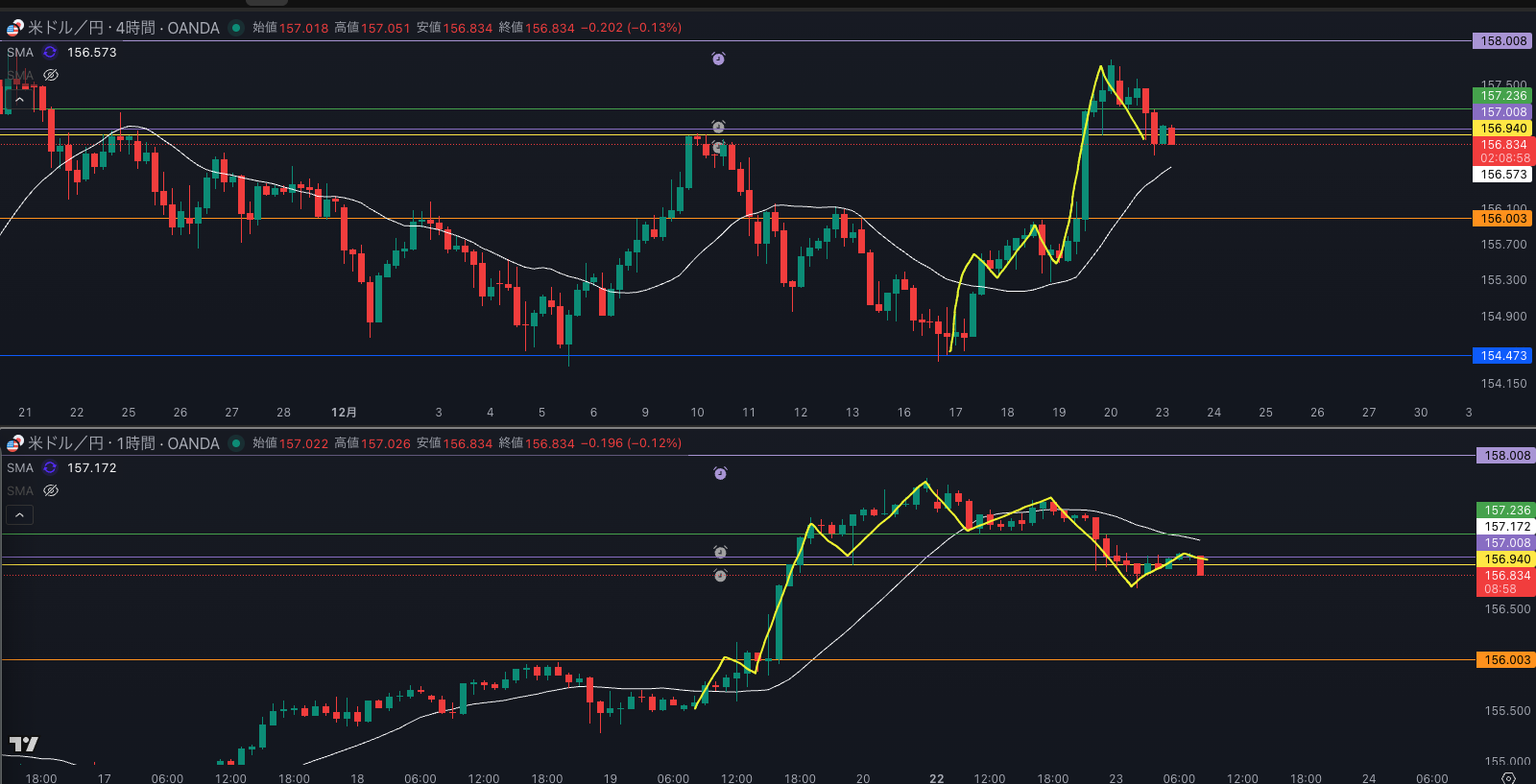Screen dimensions: 1536x784
Task: Click the alarm icon atop the 1-hour chart
Action: click(720, 473)
